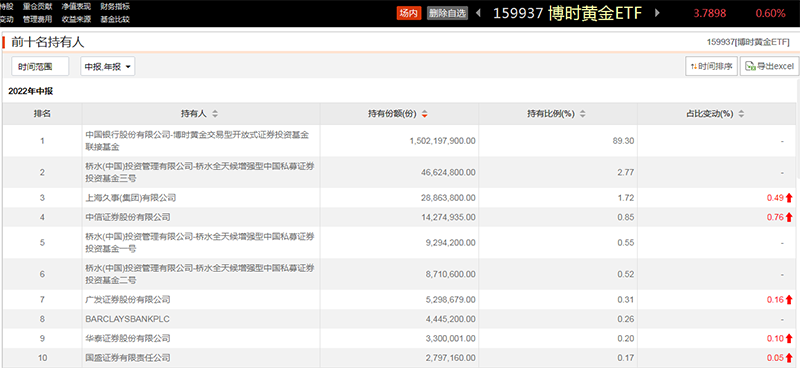Sort table by 占比变动(%) column arrows

tap(741, 114)
